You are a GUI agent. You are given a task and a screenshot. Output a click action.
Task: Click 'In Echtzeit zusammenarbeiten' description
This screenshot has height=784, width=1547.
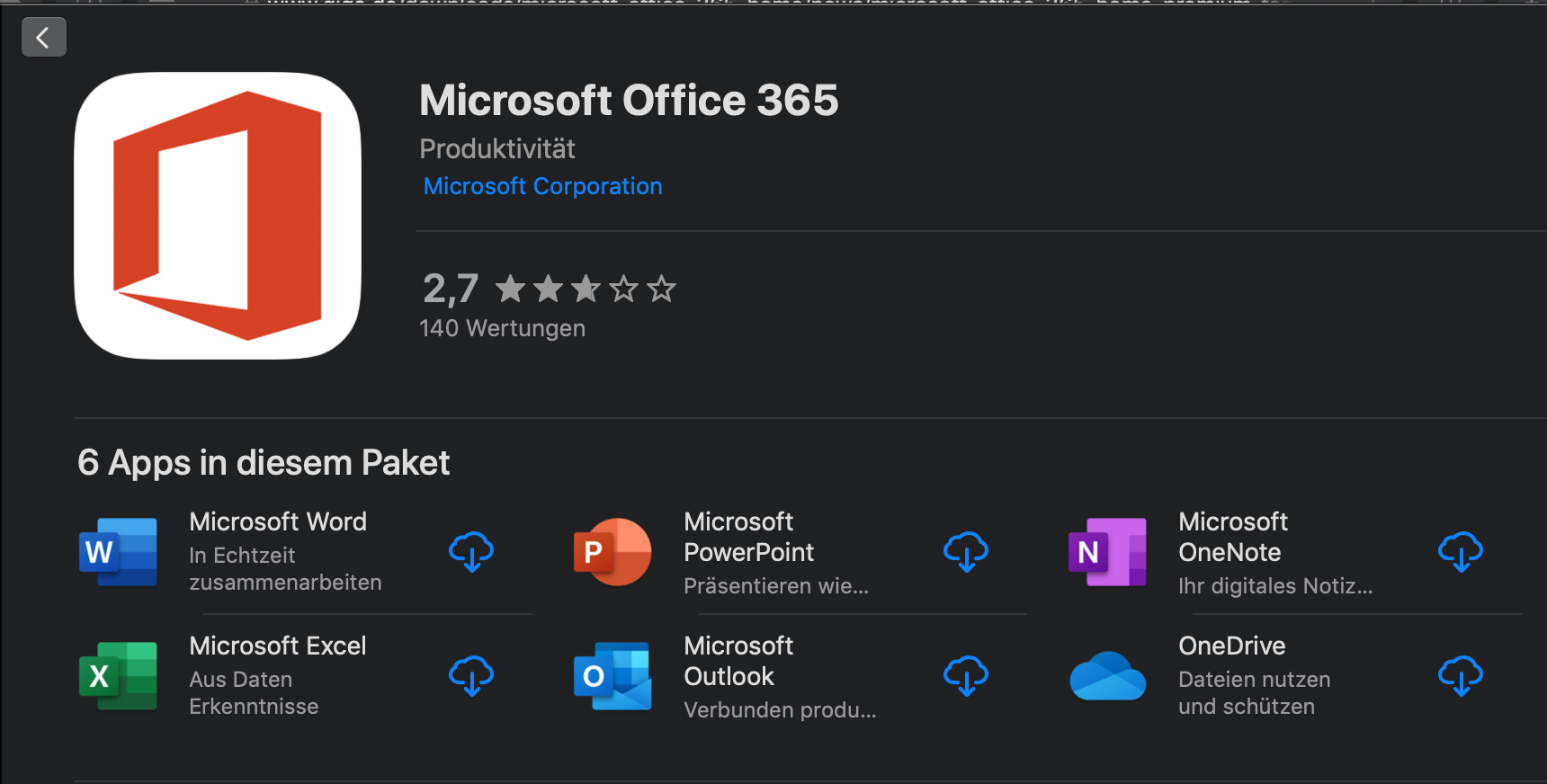coord(285,569)
